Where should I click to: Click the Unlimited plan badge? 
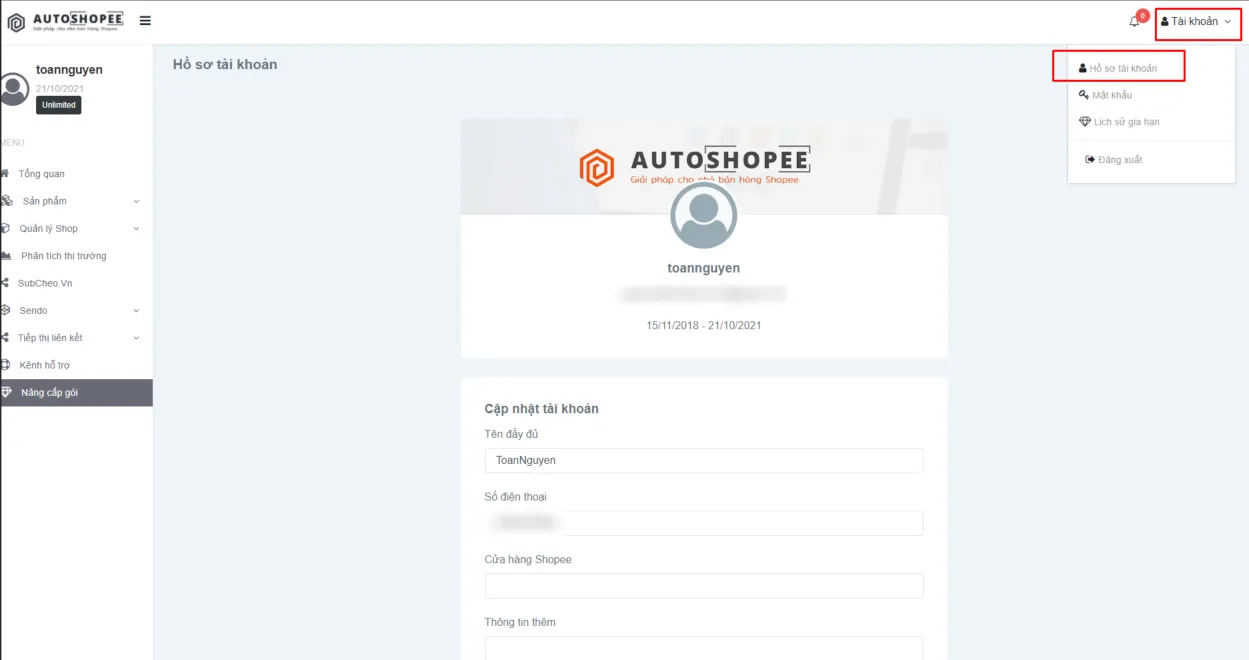[59, 105]
